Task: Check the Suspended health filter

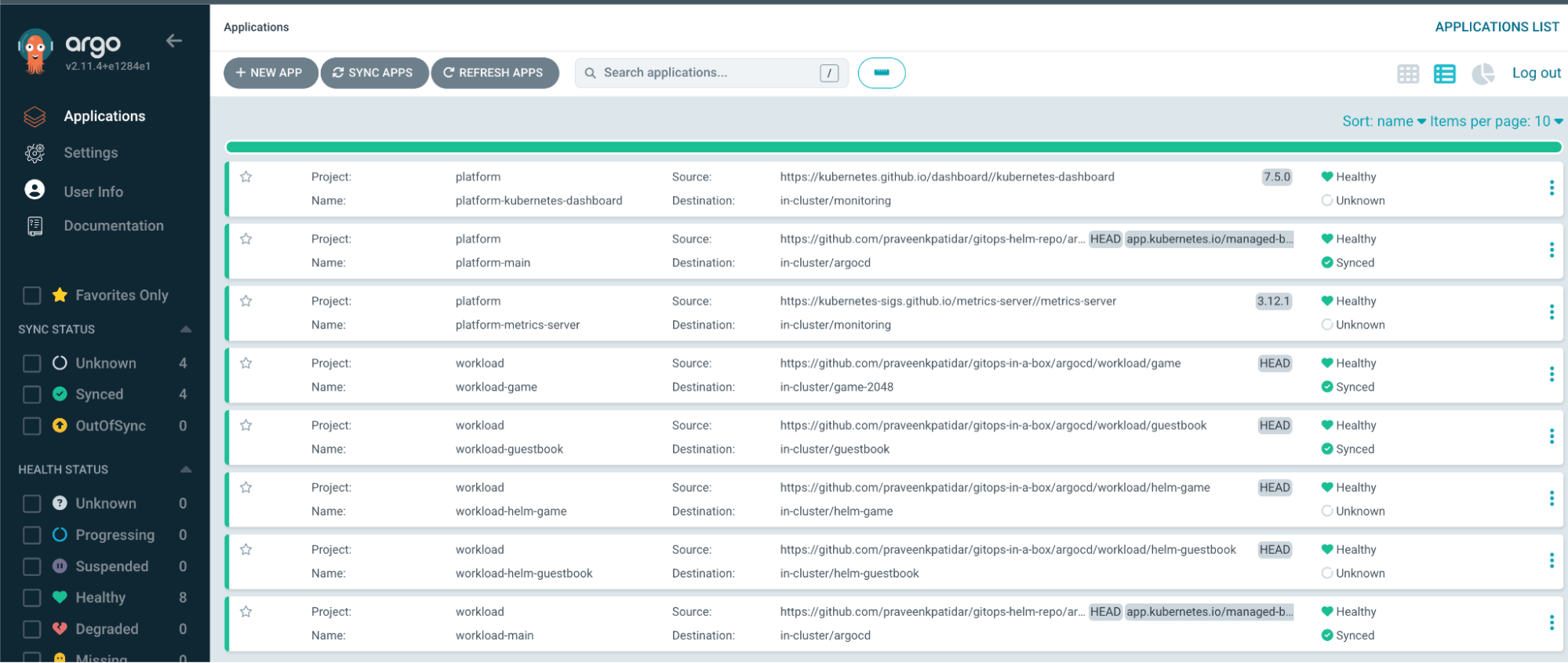Action: click(x=32, y=566)
